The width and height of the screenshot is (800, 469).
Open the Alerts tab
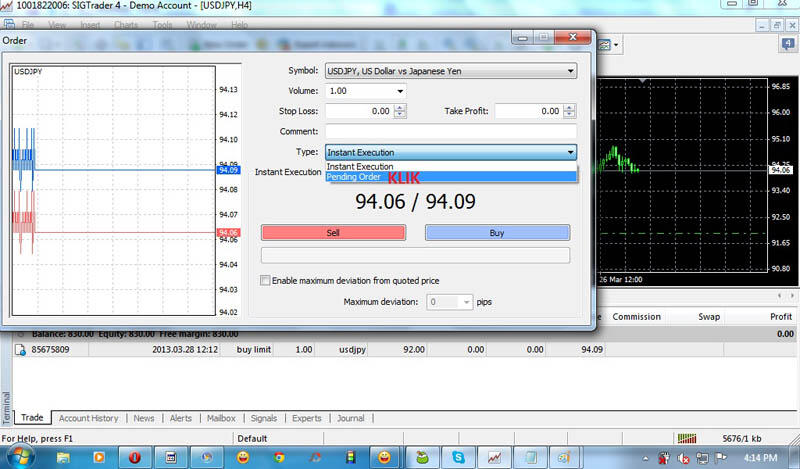pyautogui.click(x=181, y=418)
